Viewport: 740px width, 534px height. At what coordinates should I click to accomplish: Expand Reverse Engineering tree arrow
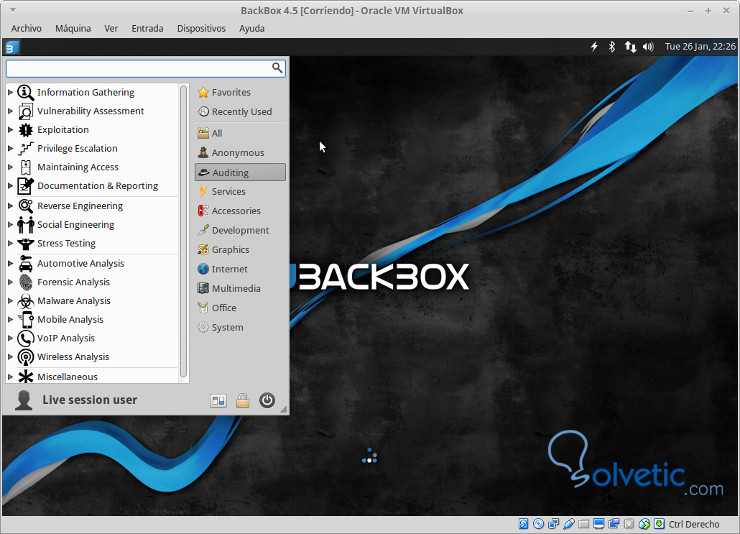click(x=10, y=206)
